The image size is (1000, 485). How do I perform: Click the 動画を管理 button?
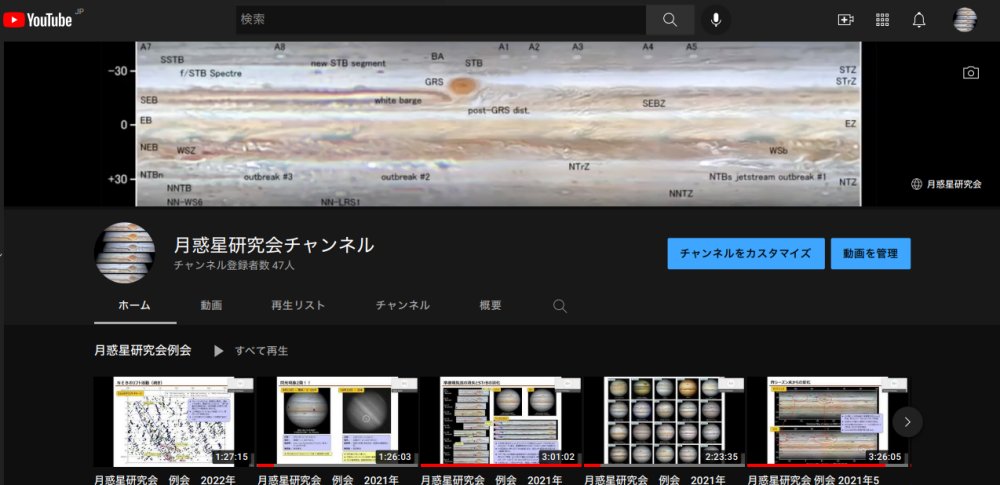870,254
